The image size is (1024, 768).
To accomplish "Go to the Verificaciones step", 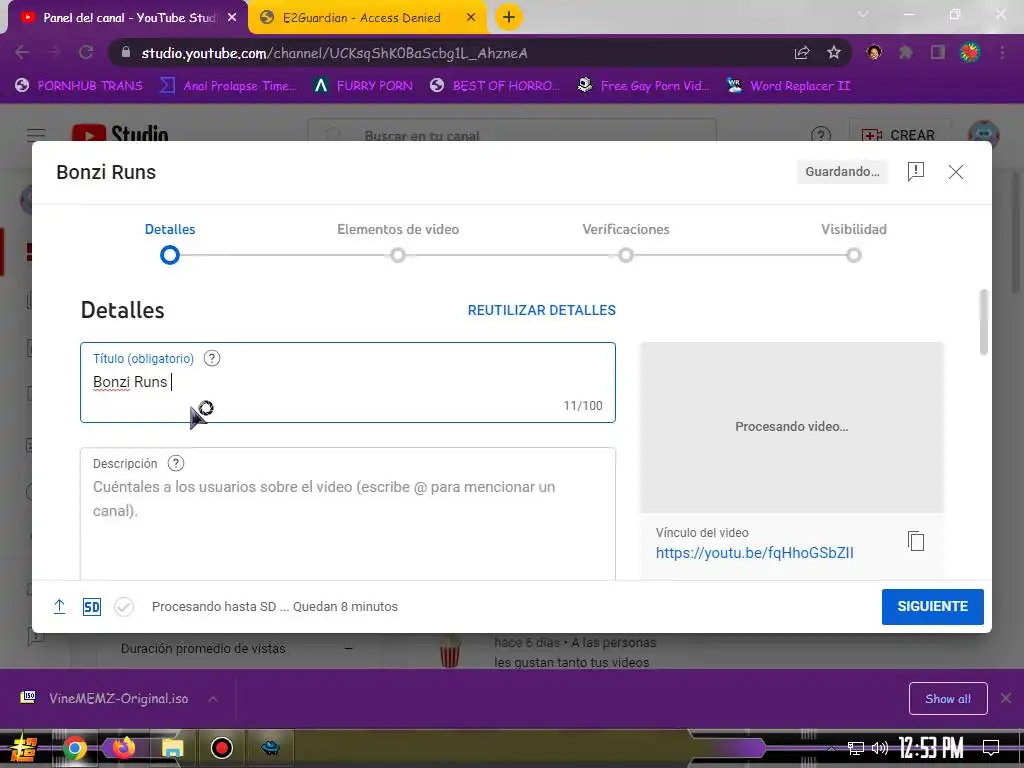I will pyautogui.click(x=626, y=242).
